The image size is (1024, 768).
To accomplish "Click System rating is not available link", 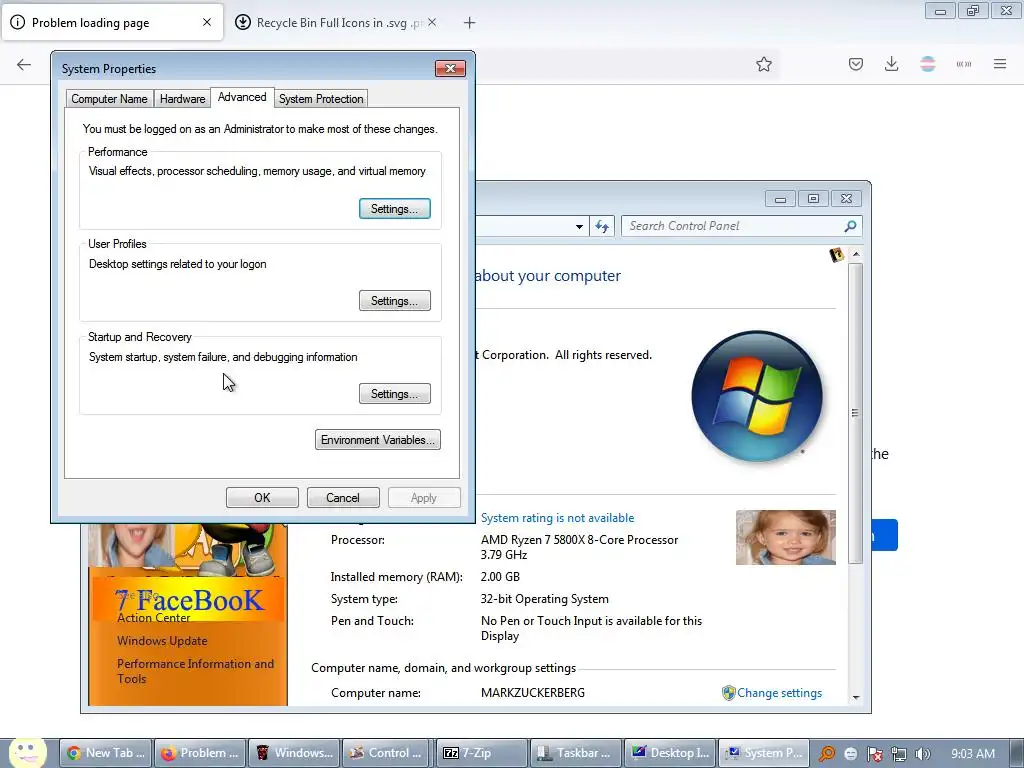I will [x=557, y=518].
